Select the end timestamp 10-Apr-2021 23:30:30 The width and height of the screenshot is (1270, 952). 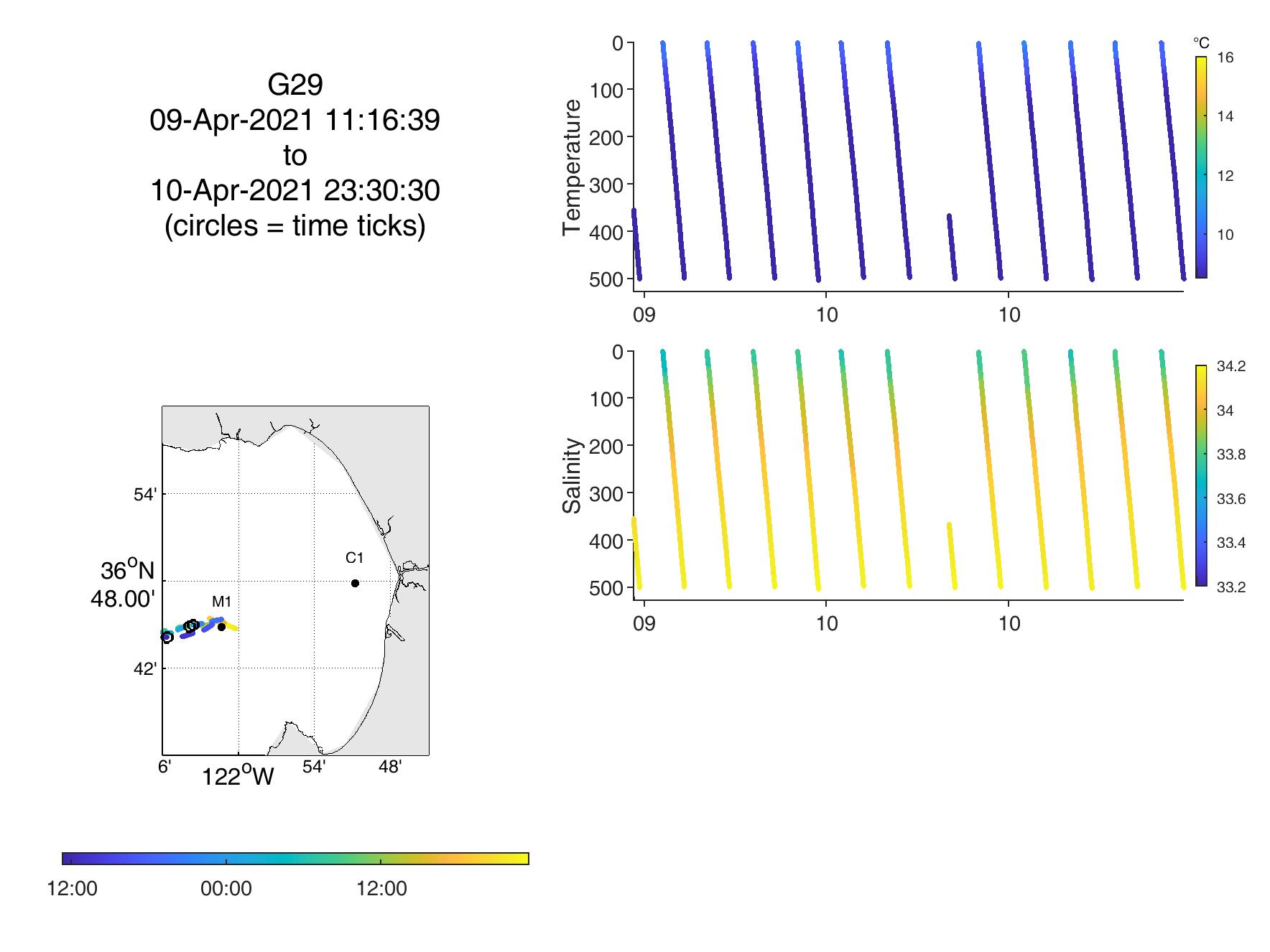[x=295, y=191]
